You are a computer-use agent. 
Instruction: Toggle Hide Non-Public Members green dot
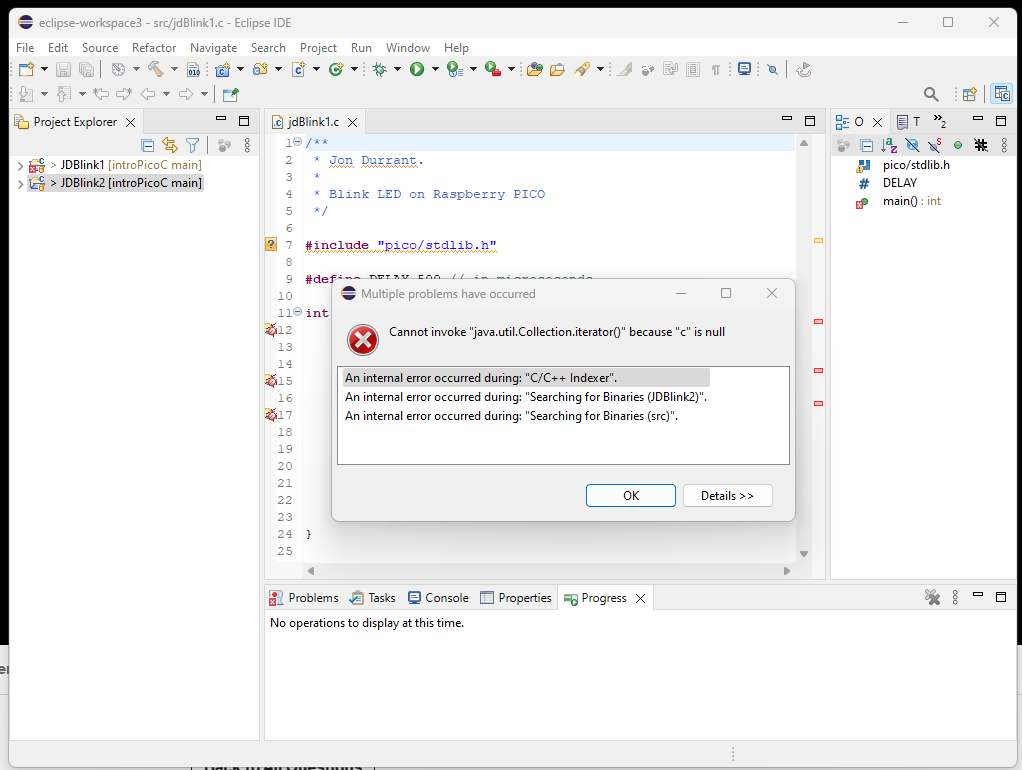(957, 145)
